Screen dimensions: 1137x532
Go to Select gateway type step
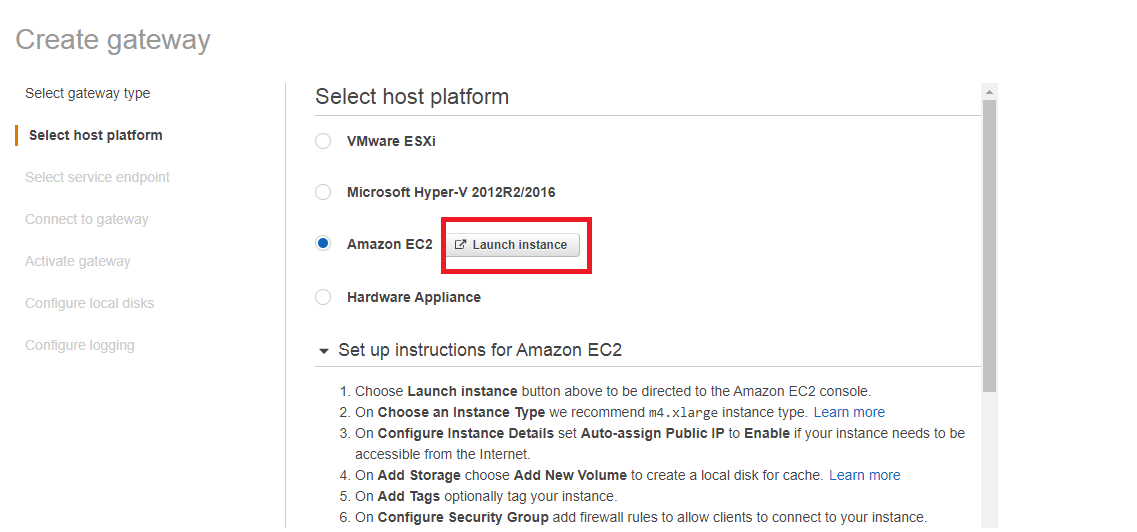coord(88,93)
